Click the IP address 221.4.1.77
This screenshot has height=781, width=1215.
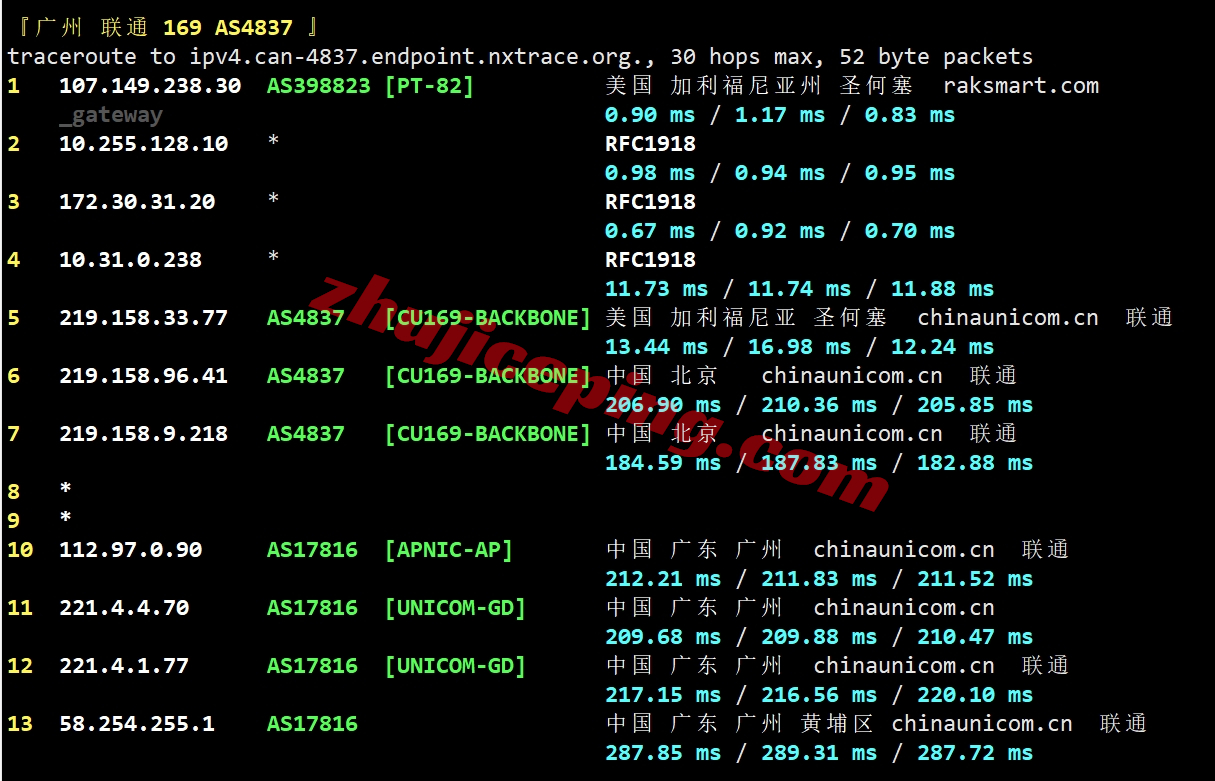pos(124,666)
